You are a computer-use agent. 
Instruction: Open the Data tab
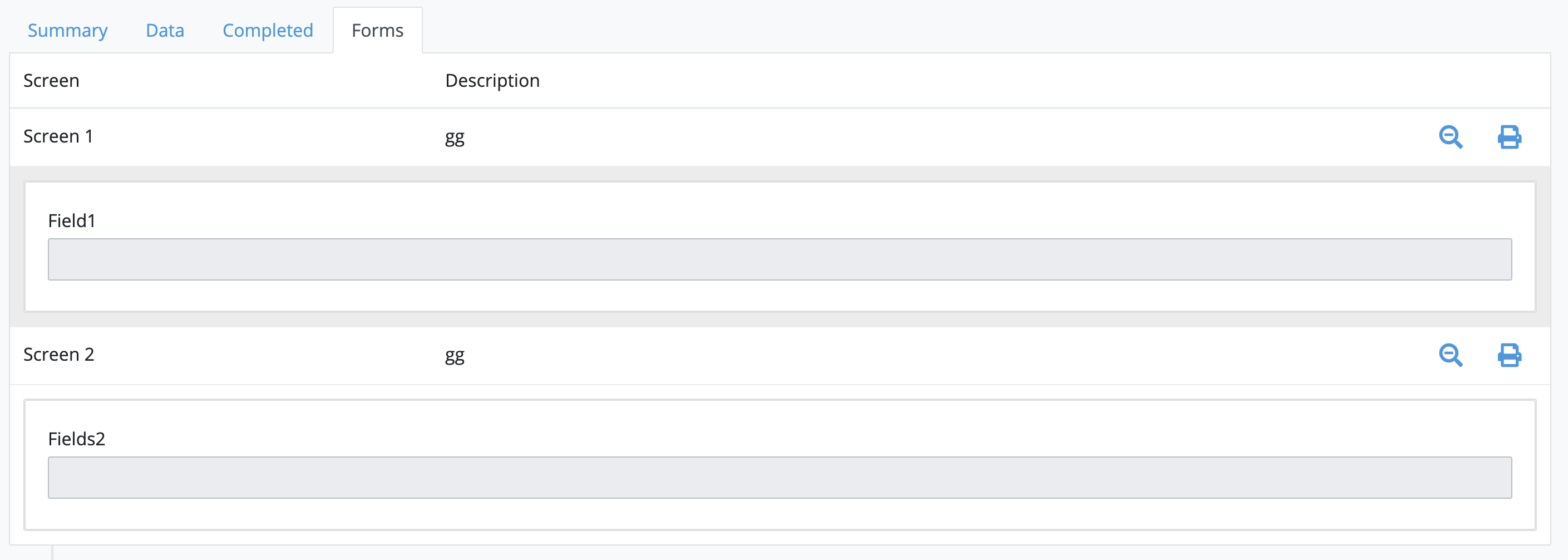165,31
